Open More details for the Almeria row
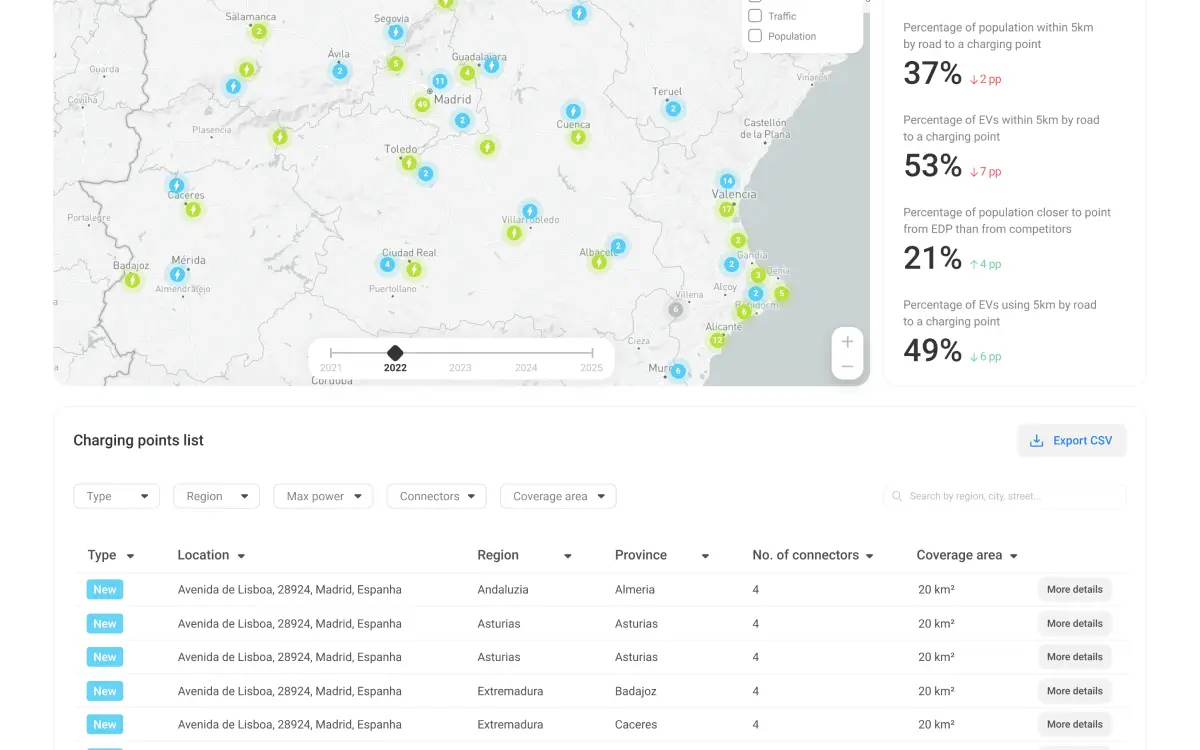 coord(1074,590)
